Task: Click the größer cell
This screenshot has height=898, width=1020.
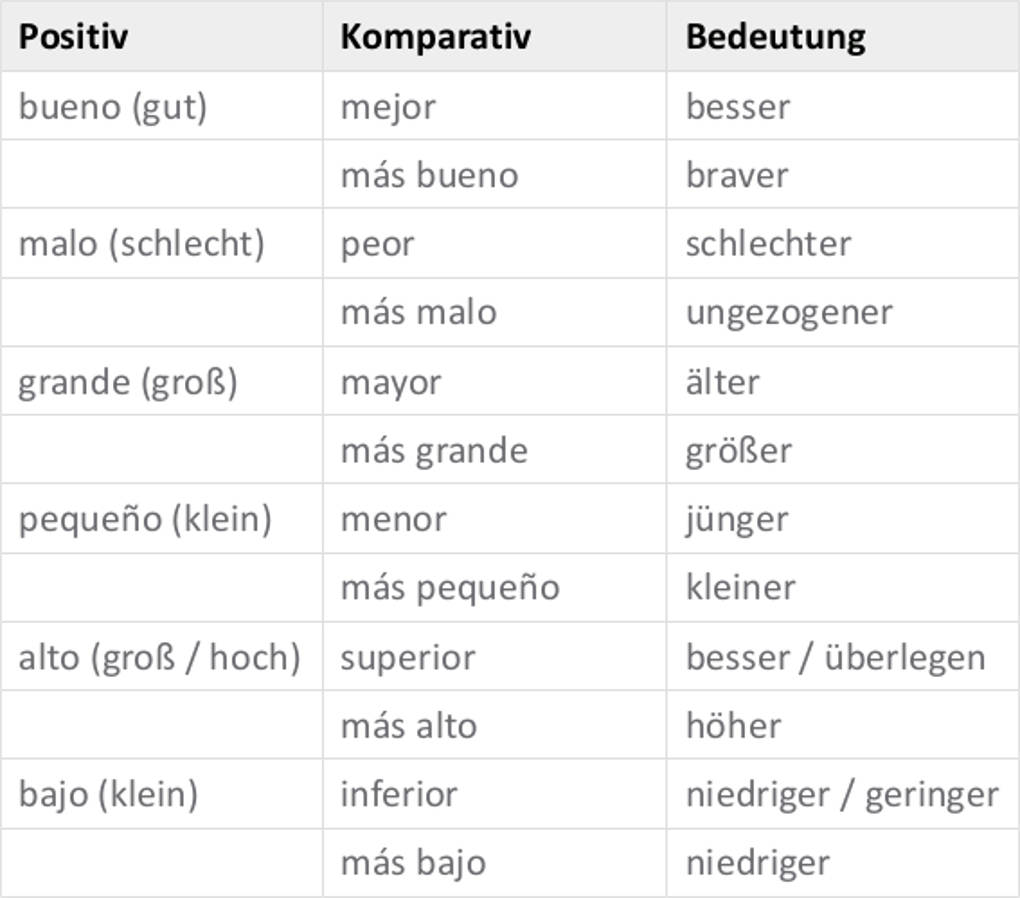Action: point(738,451)
